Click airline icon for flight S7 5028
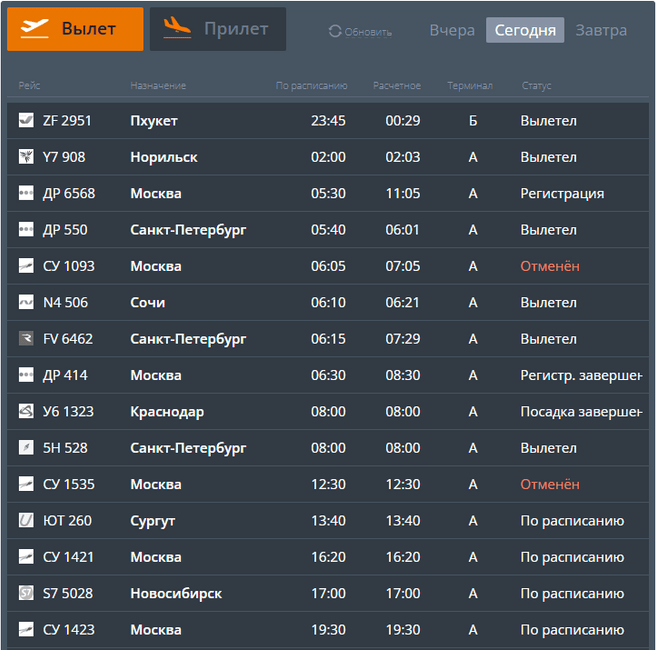 coord(26,594)
